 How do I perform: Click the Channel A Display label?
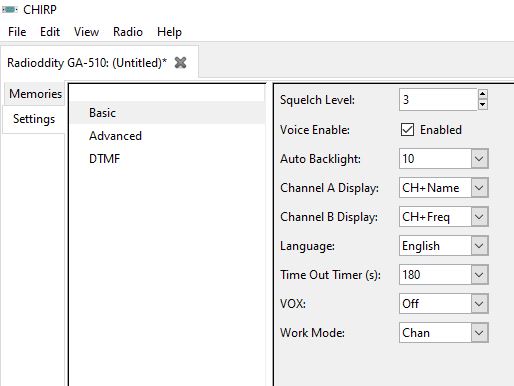[x=329, y=188]
